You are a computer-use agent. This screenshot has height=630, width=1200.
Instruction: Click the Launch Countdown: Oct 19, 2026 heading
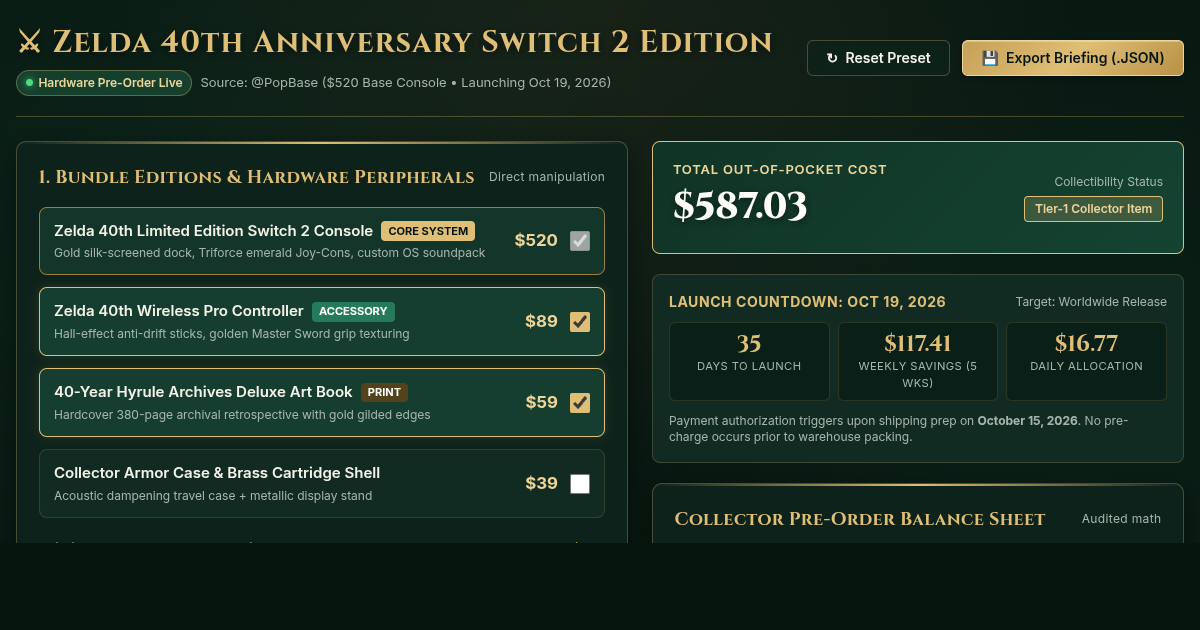(807, 302)
